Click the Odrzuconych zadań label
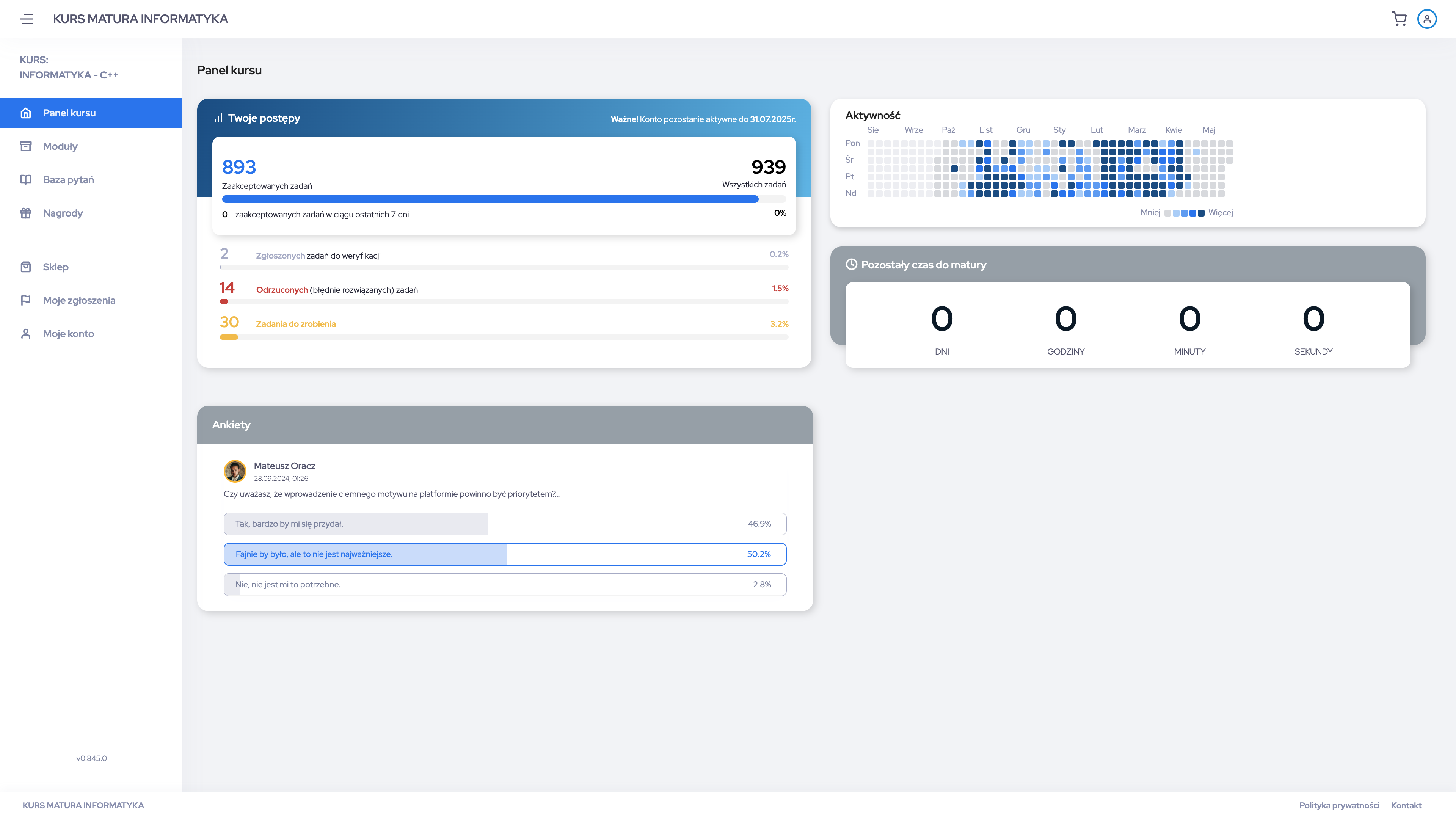The width and height of the screenshot is (1456, 819). click(x=337, y=290)
